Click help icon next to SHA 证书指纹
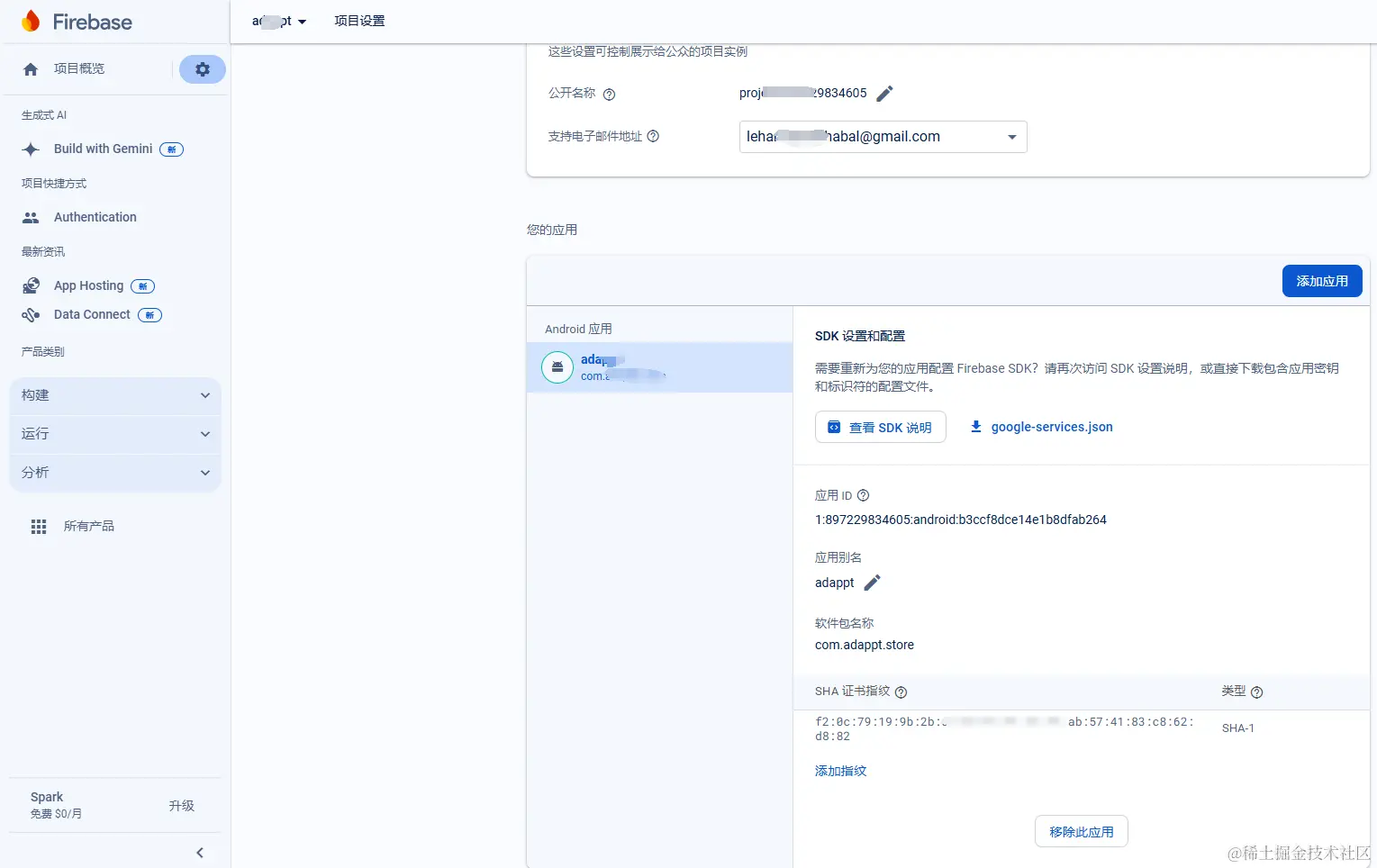This screenshot has width=1377, height=868. pyautogui.click(x=901, y=692)
